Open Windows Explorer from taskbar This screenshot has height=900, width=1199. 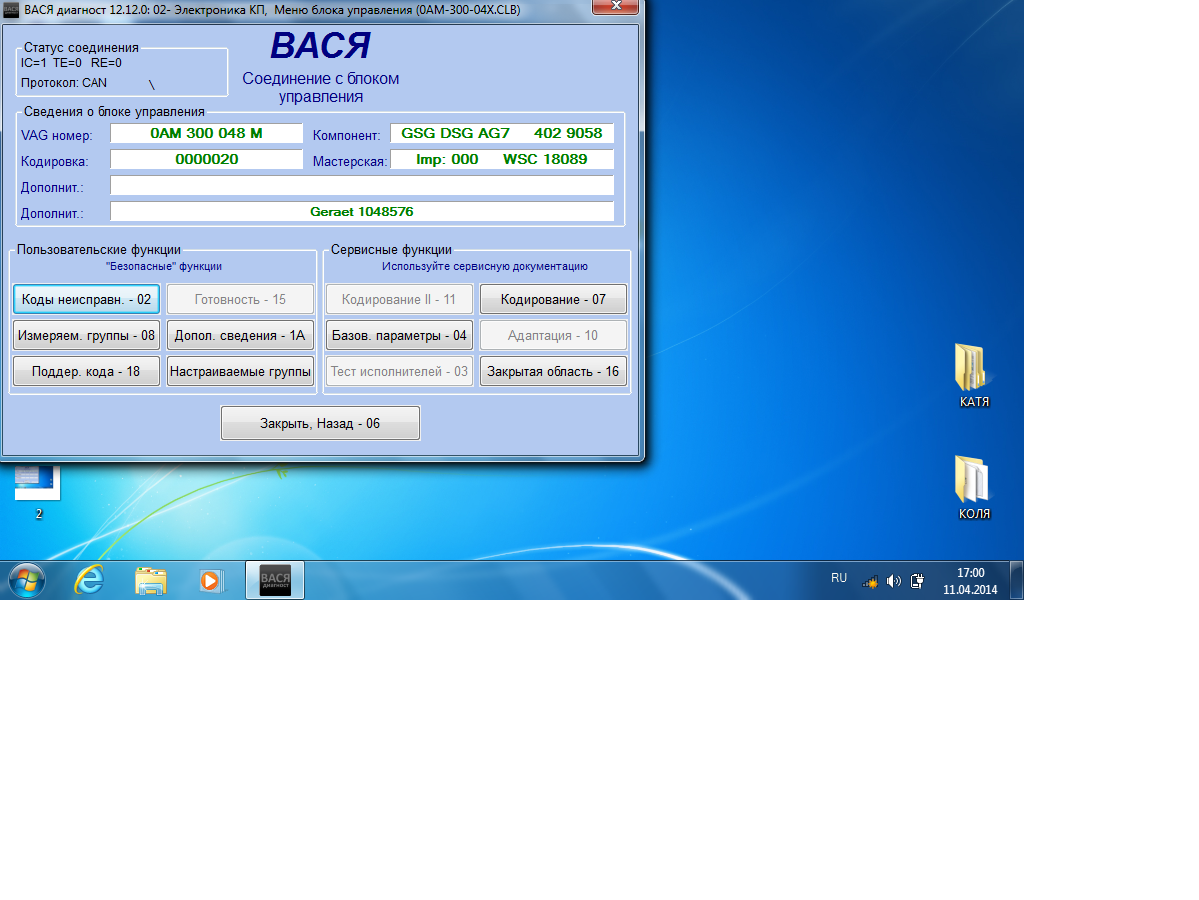[151, 580]
